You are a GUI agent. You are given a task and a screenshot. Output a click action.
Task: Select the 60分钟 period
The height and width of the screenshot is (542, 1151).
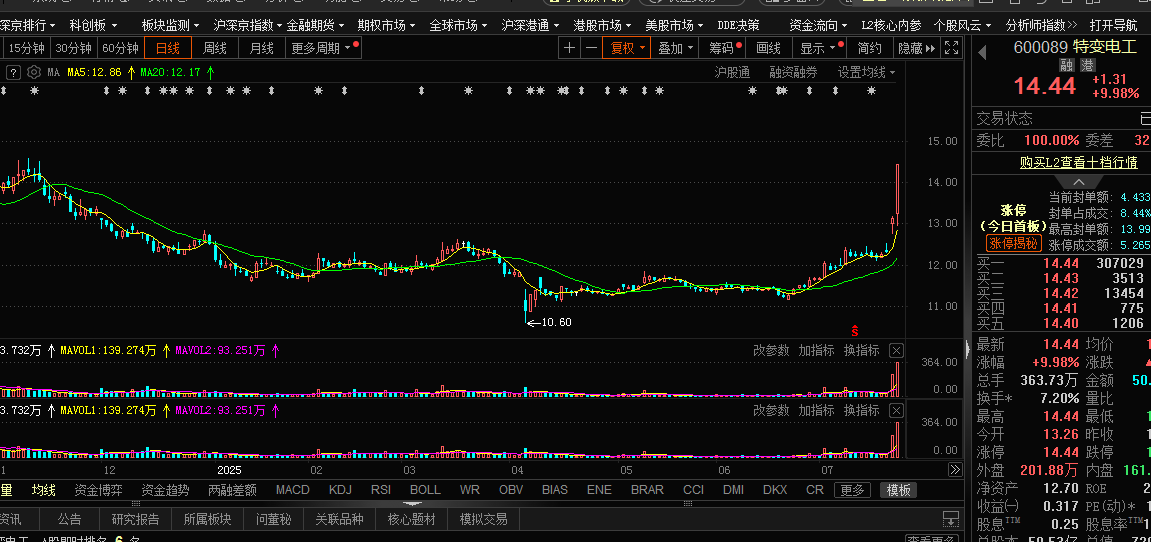(120, 48)
